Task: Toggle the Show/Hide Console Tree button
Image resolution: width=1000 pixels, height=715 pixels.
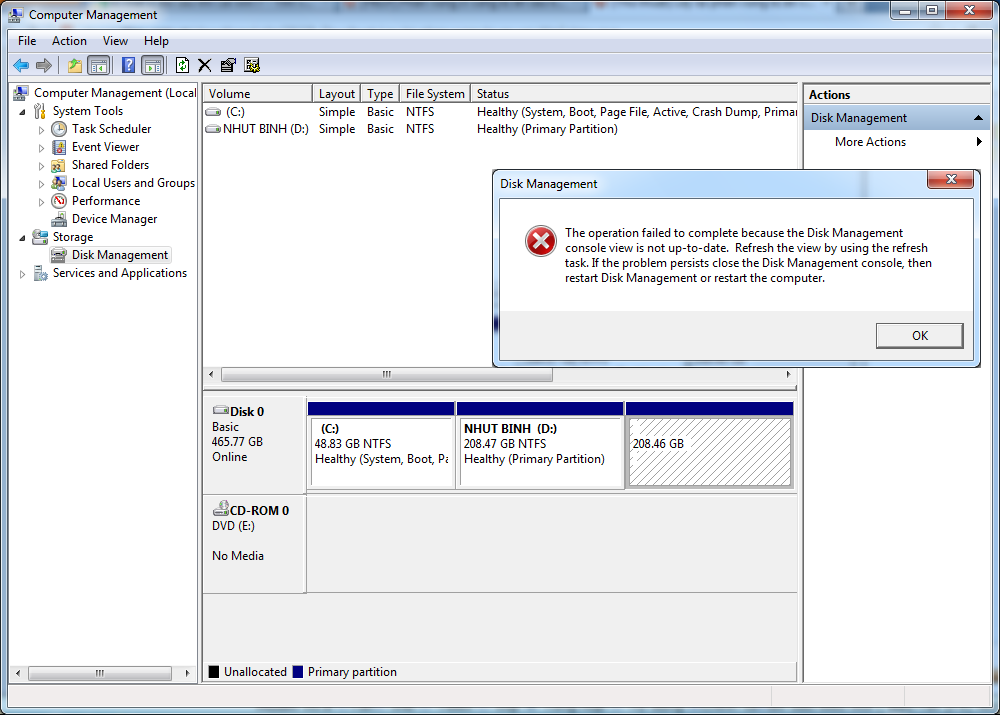Action: (99, 66)
